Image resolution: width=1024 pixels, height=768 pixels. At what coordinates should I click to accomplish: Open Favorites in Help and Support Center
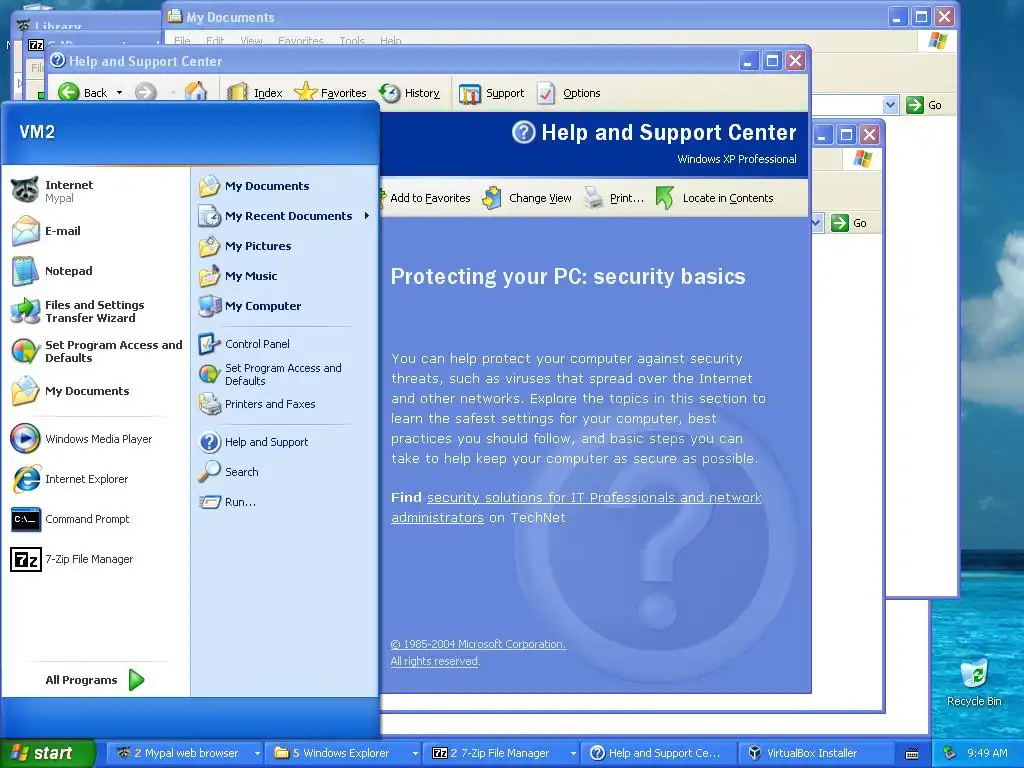[330, 93]
